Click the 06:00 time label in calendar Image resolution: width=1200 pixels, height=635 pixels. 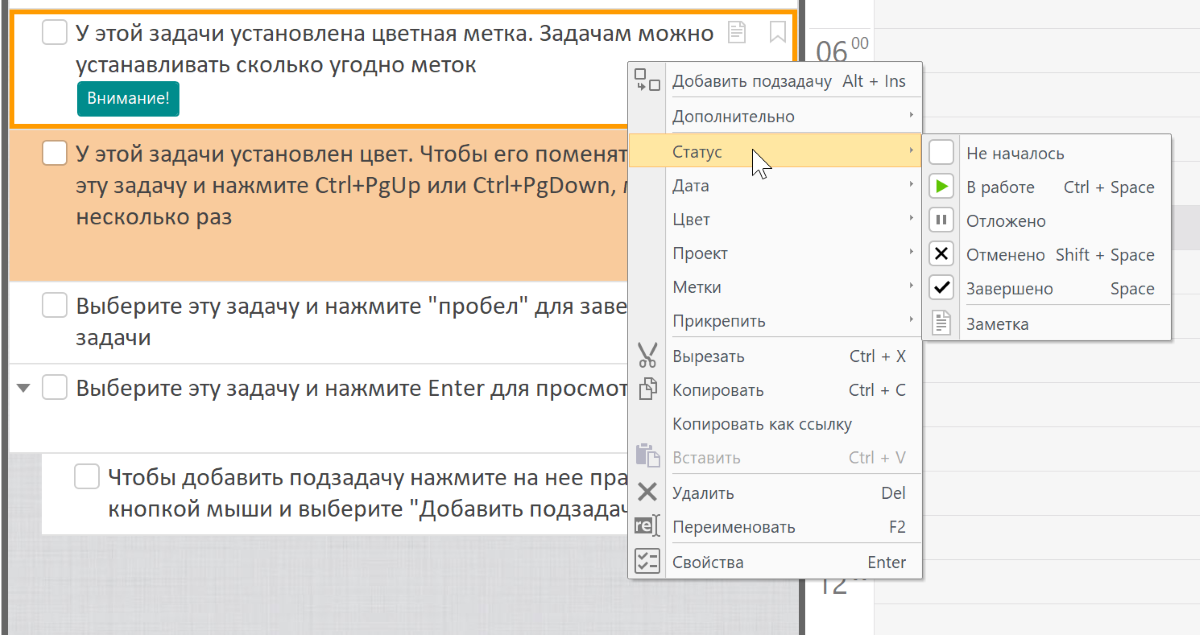tap(842, 49)
